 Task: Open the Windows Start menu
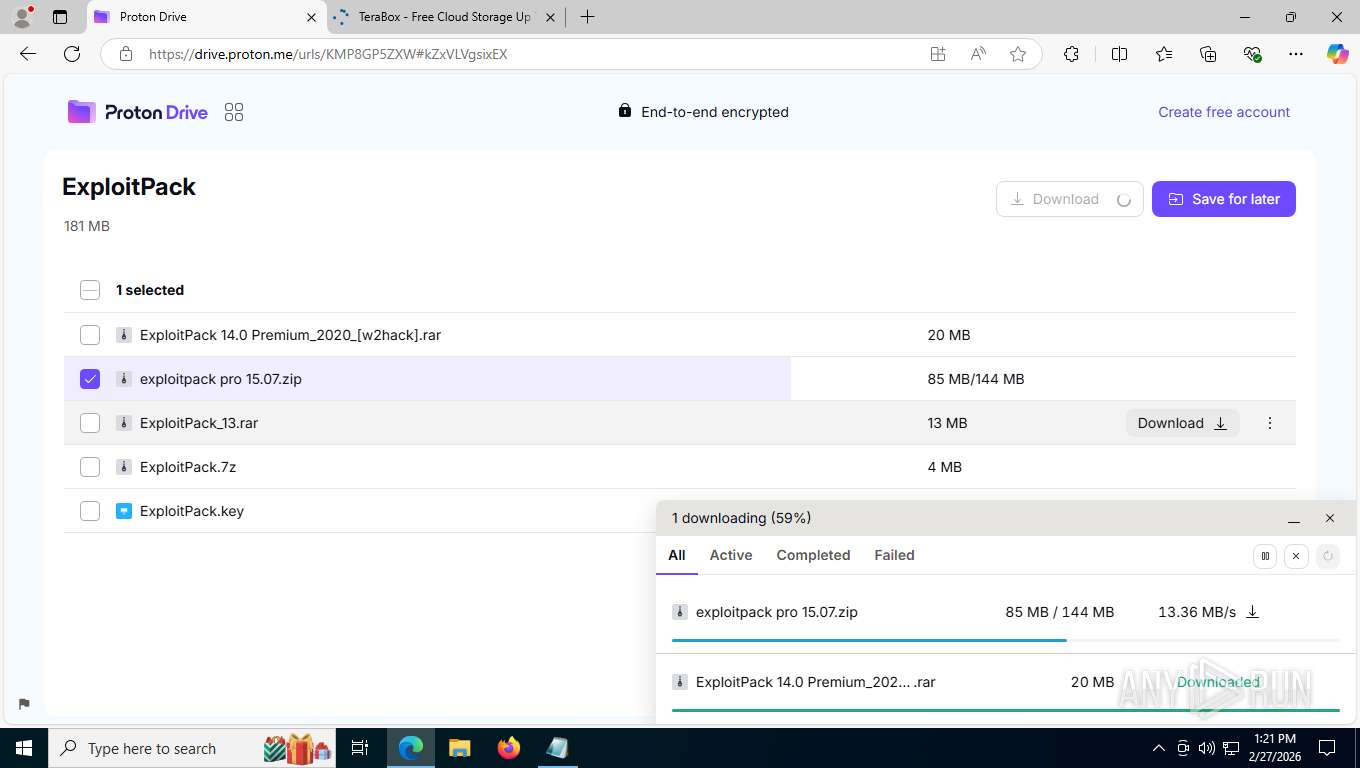click(23, 748)
